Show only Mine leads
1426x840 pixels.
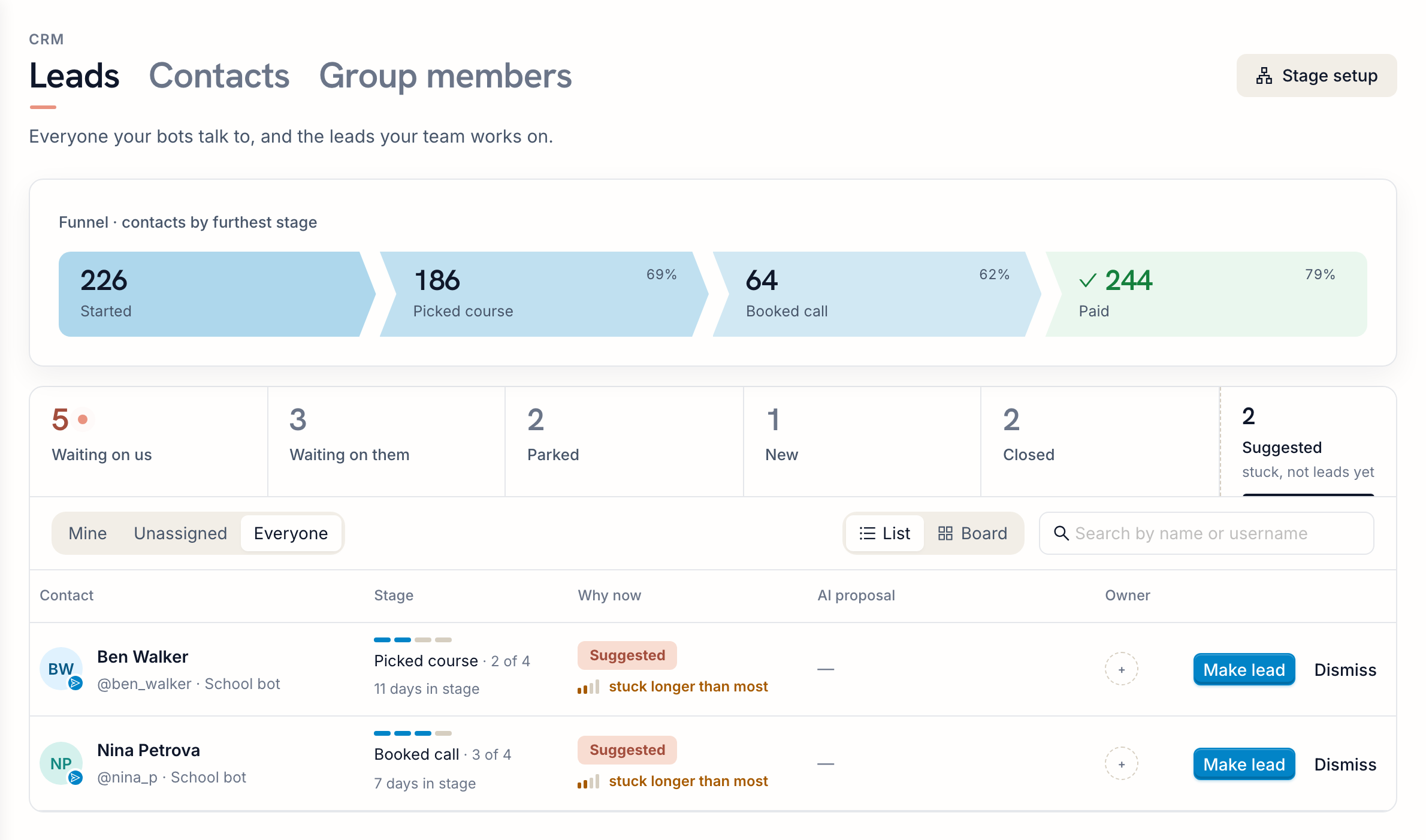pos(87,533)
